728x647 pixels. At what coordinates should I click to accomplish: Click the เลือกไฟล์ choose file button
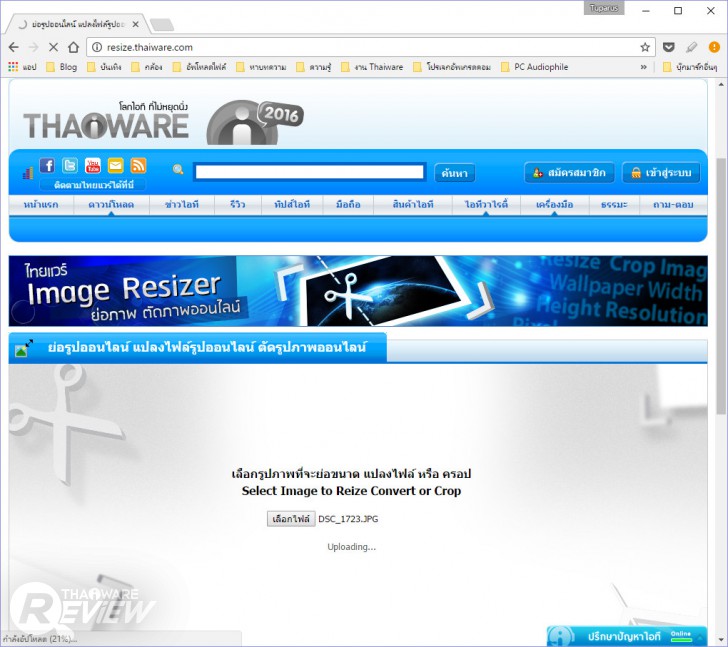(x=291, y=519)
